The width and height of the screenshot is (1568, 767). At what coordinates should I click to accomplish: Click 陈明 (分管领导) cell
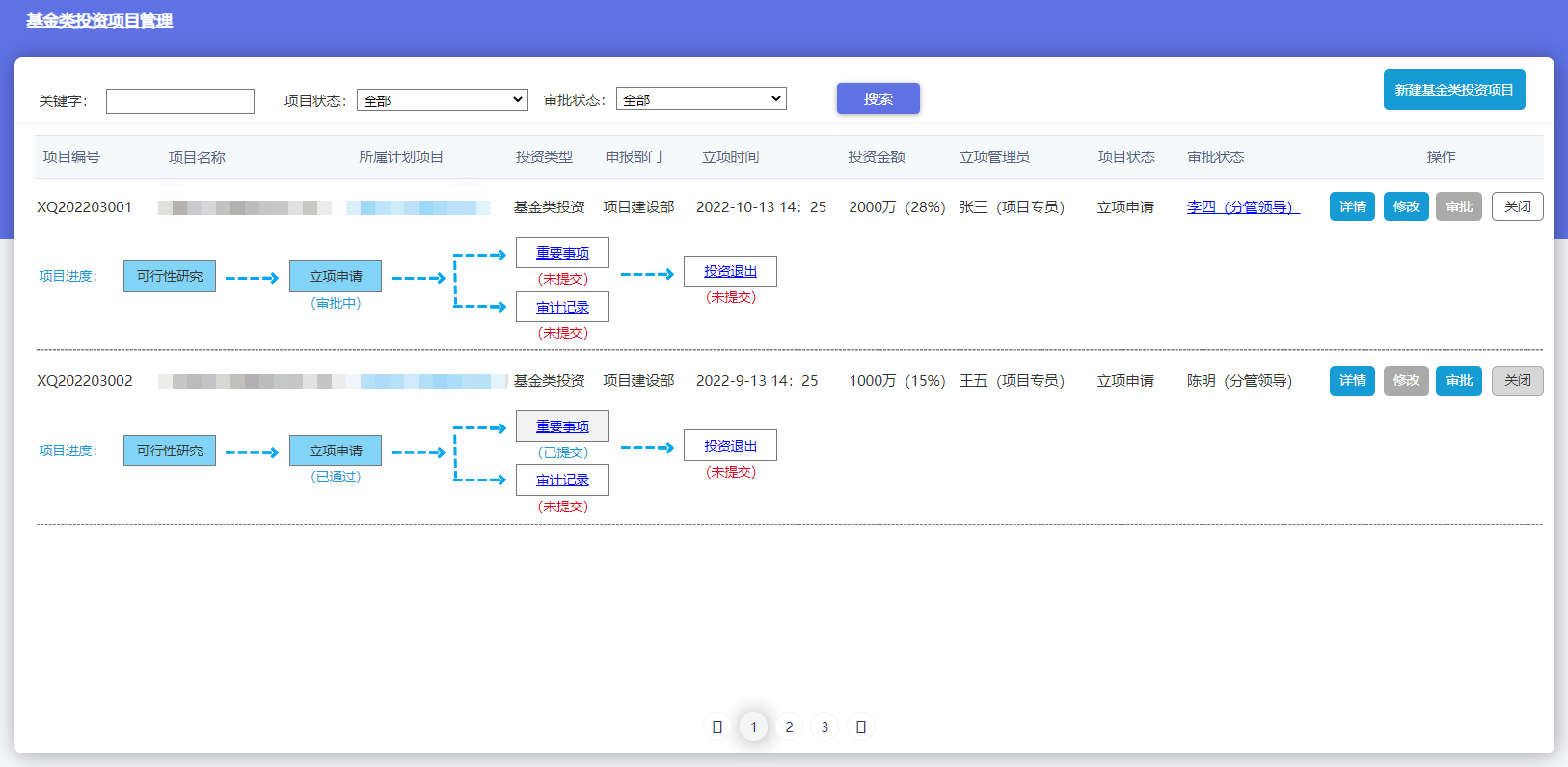pyautogui.click(x=1239, y=380)
